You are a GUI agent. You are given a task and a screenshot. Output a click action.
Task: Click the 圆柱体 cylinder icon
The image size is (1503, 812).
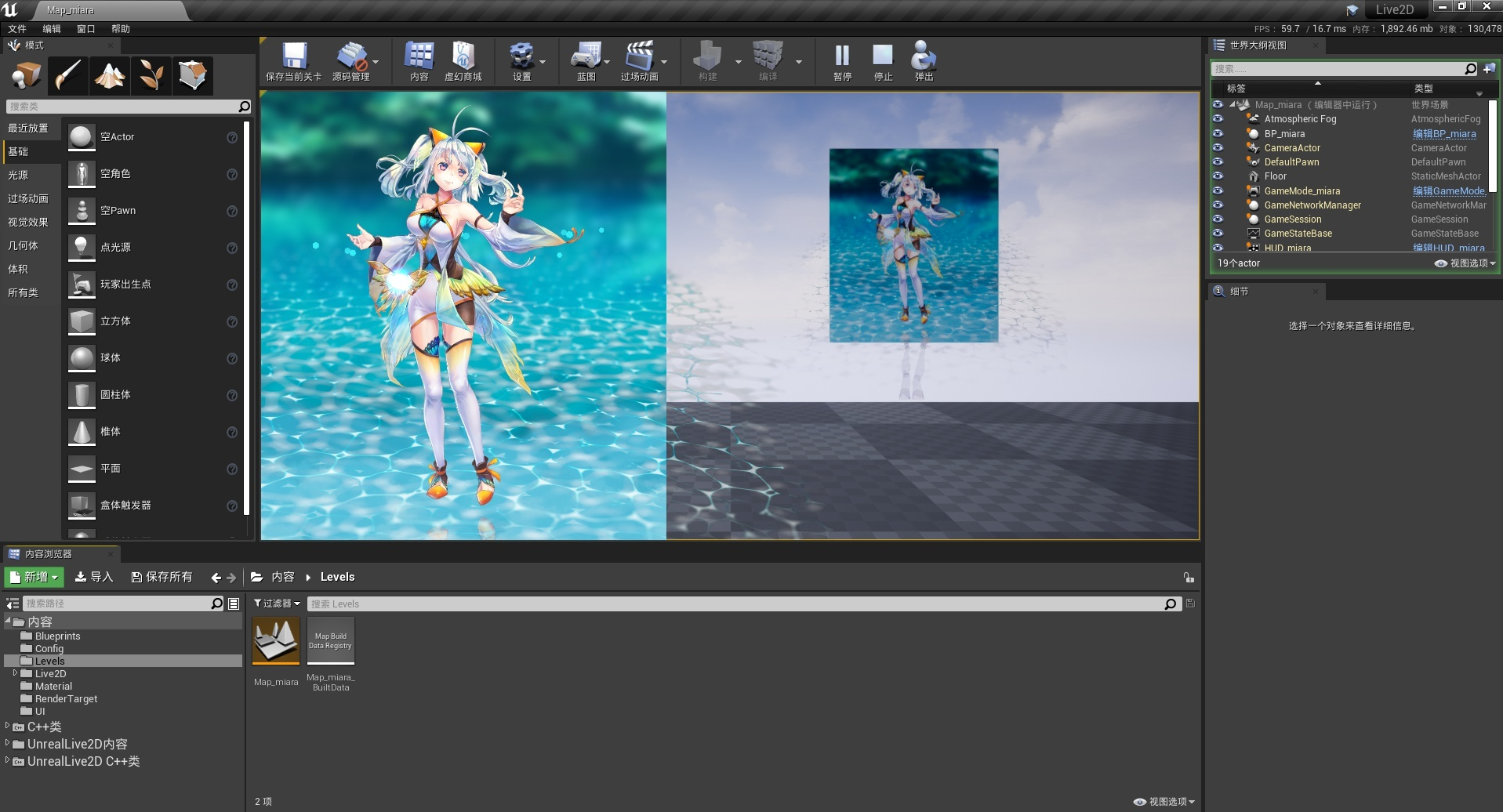pos(82,395)
